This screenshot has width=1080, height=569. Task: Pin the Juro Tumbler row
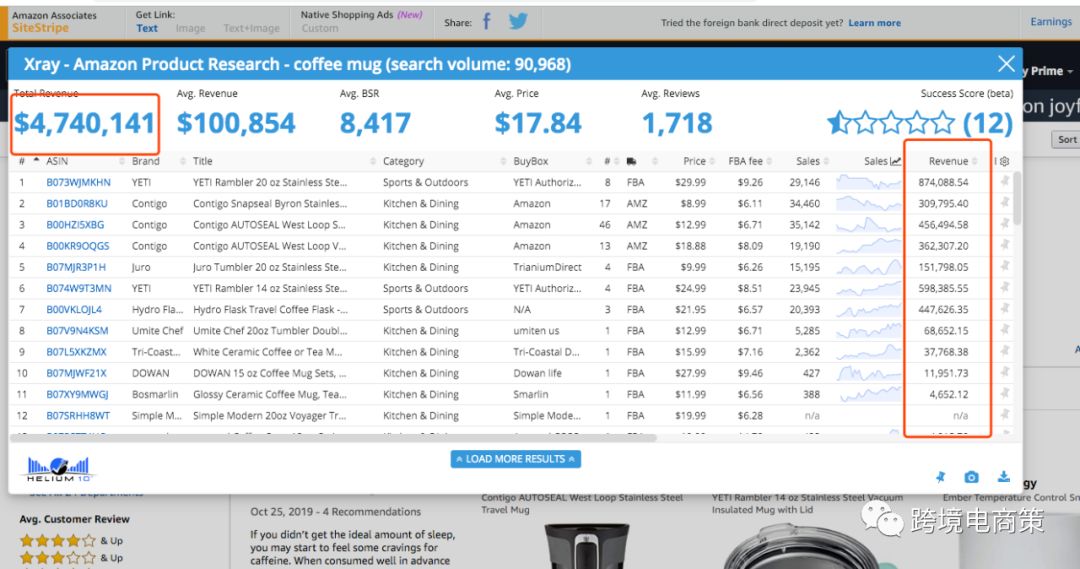click(1005, 267)
